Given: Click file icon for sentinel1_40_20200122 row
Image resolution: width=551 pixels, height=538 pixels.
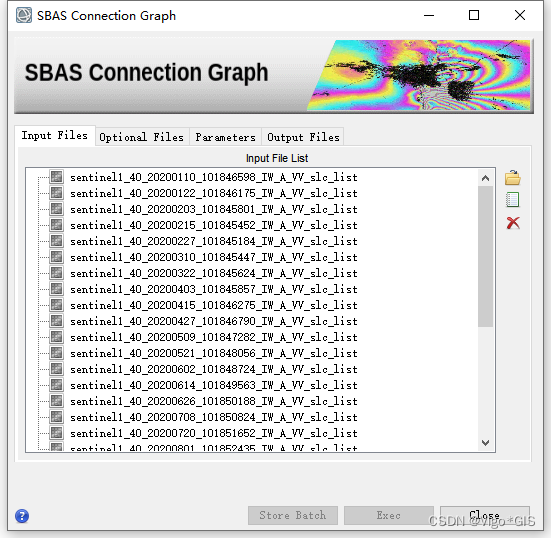Looking at the screenshot, I should tap(56, 193).
